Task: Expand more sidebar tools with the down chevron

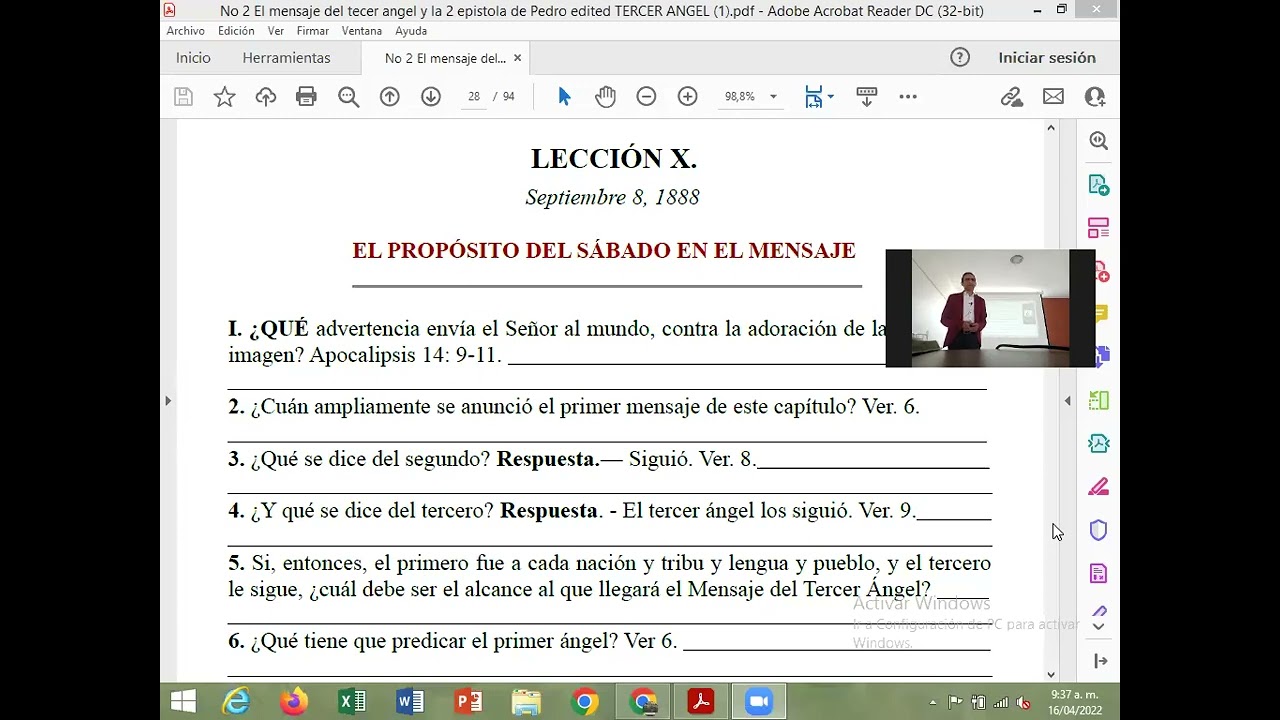Action: pos(1098,627)
